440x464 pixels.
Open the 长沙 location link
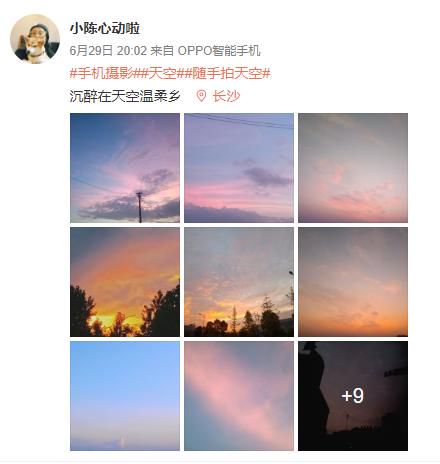click(x=226, y=96)
